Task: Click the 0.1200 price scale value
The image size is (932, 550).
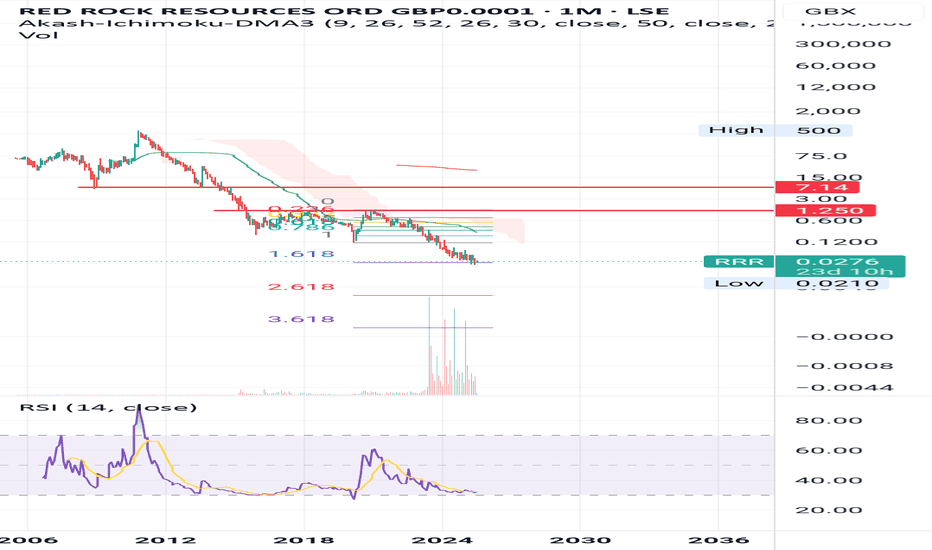Action: (836, 242)
